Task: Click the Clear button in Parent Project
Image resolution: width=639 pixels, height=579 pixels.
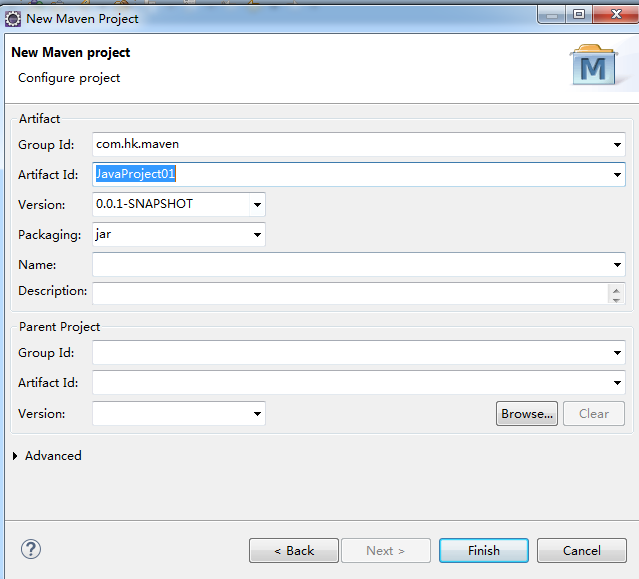Action: click(x=594, y=414)
